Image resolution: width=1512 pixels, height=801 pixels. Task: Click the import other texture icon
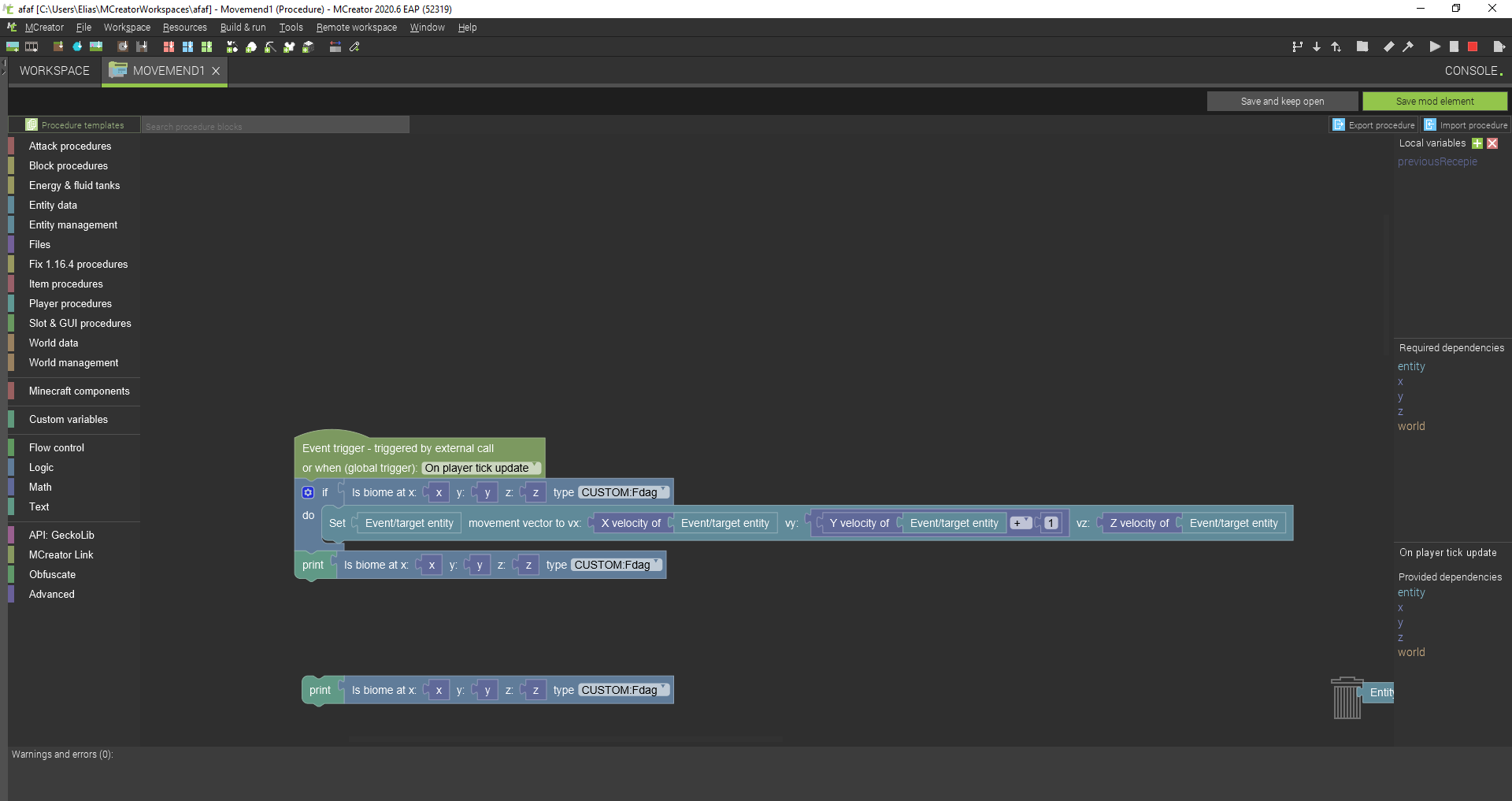point(96,46)
